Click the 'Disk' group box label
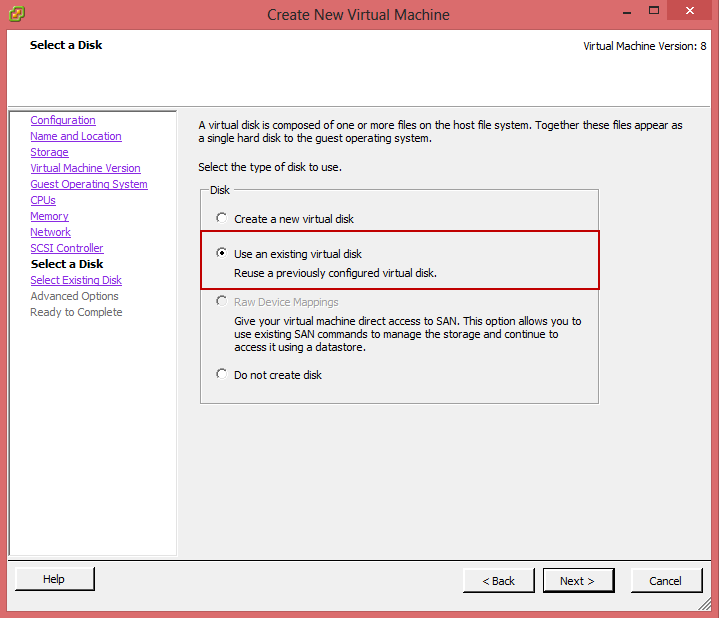This screenshot has height=618, width=719. (x=220, y=190)
